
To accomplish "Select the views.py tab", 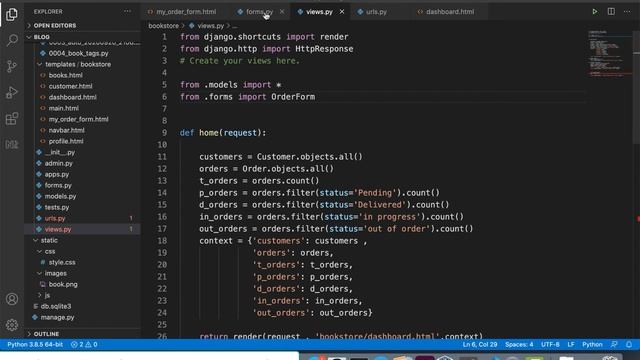I will click(x=319, y=12).
